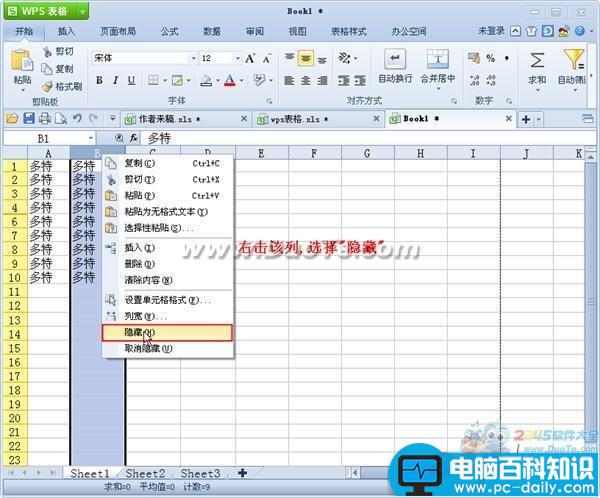Click the Paste icon in ribbon
The image size is (600, 498).
coord(21,61)
